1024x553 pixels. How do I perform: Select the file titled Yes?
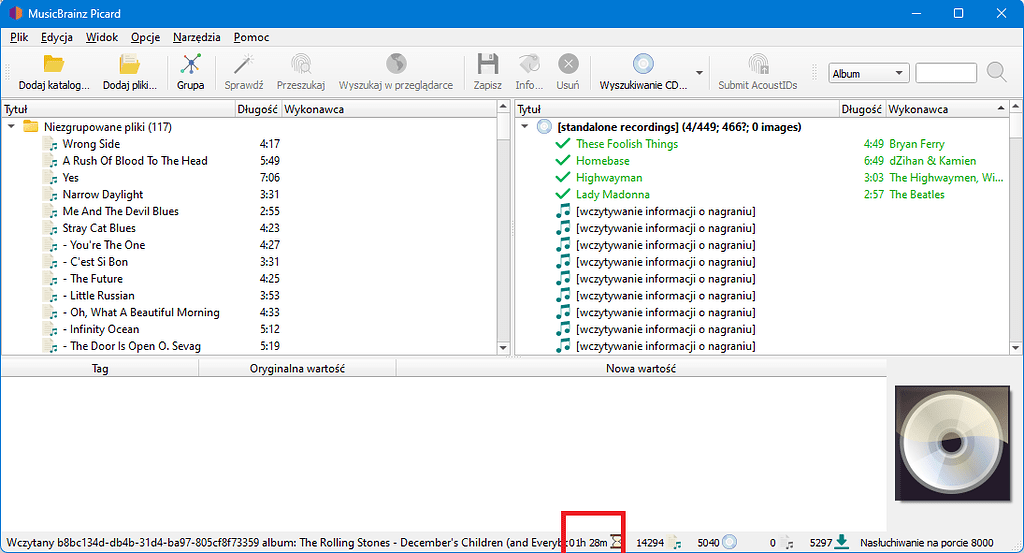point(71,178)
